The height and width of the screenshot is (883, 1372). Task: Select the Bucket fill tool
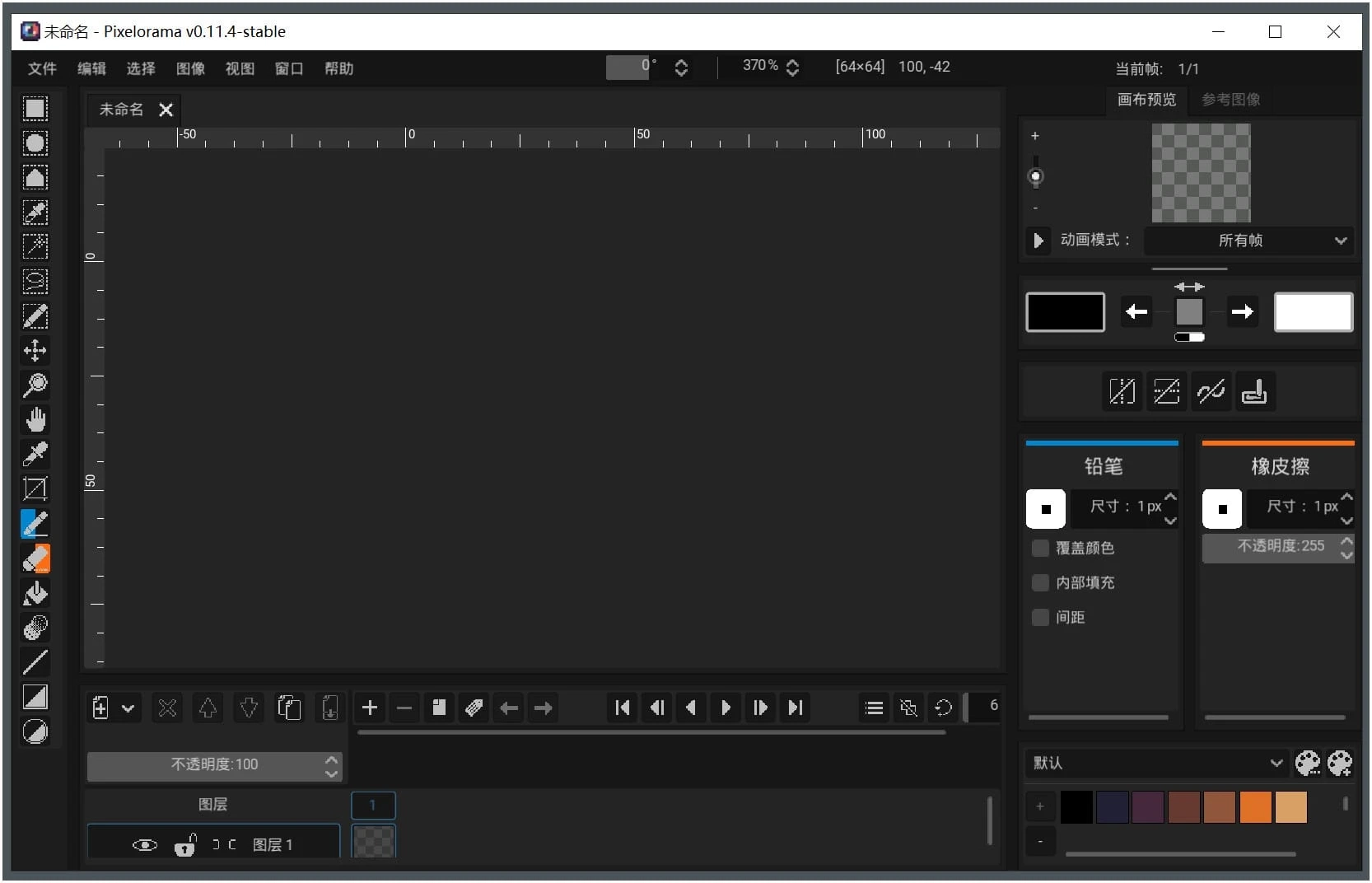pos(35,593)
